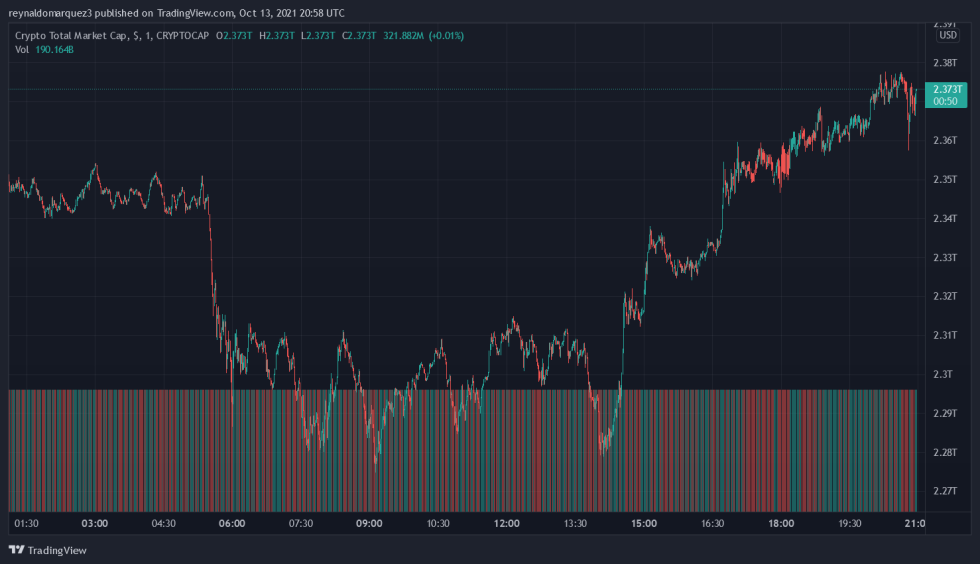Click the 09:00 time axis label

(369, 523)
